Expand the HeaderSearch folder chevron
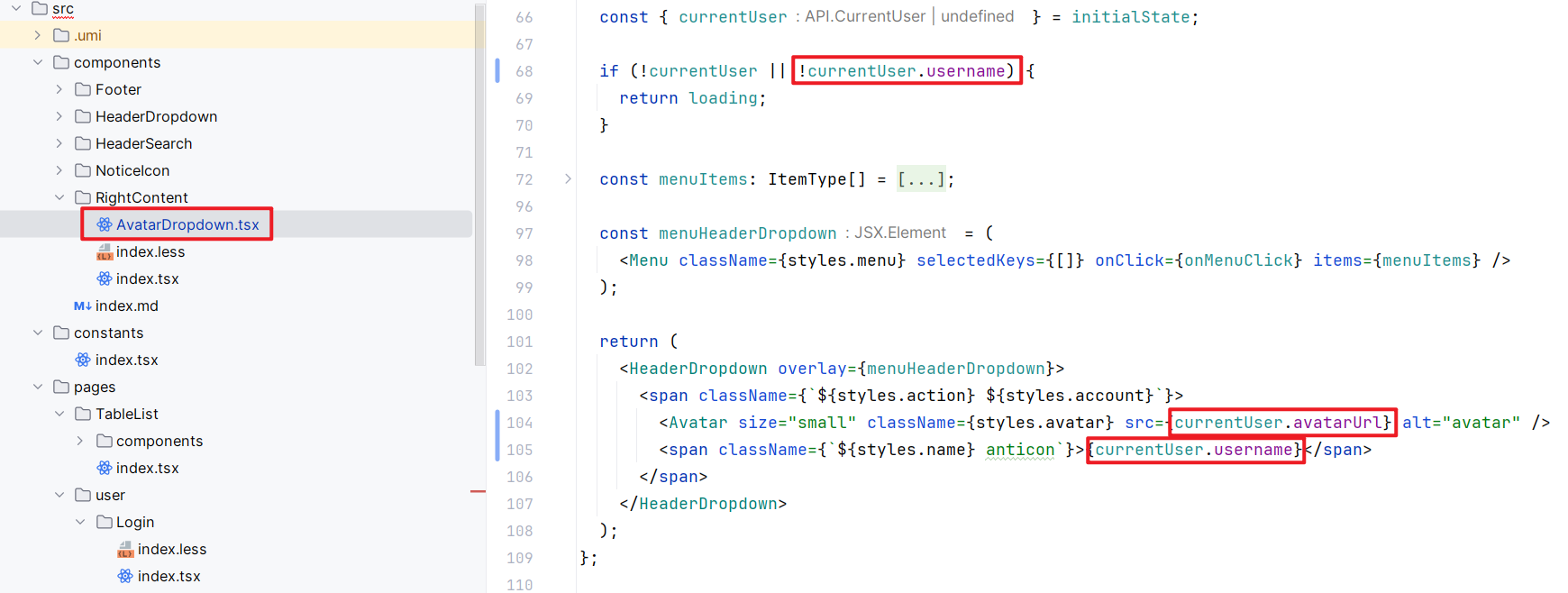This screenshot has height=593, width=1568. [x=59, y=143]
